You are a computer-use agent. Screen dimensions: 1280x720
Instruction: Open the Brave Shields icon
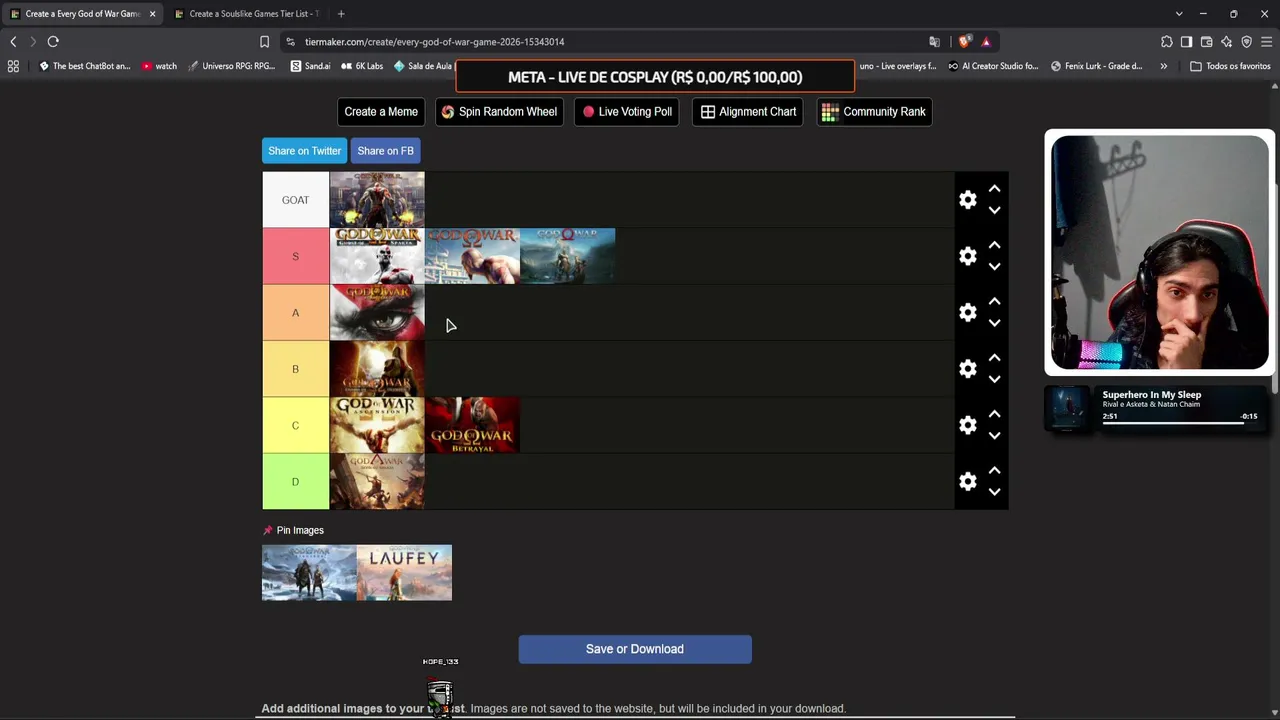click(964, 42)
